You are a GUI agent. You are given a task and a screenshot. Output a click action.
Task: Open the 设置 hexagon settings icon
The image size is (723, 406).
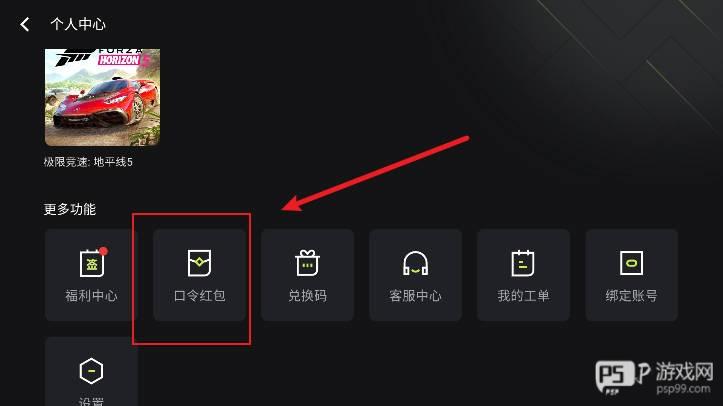(91, 371)
